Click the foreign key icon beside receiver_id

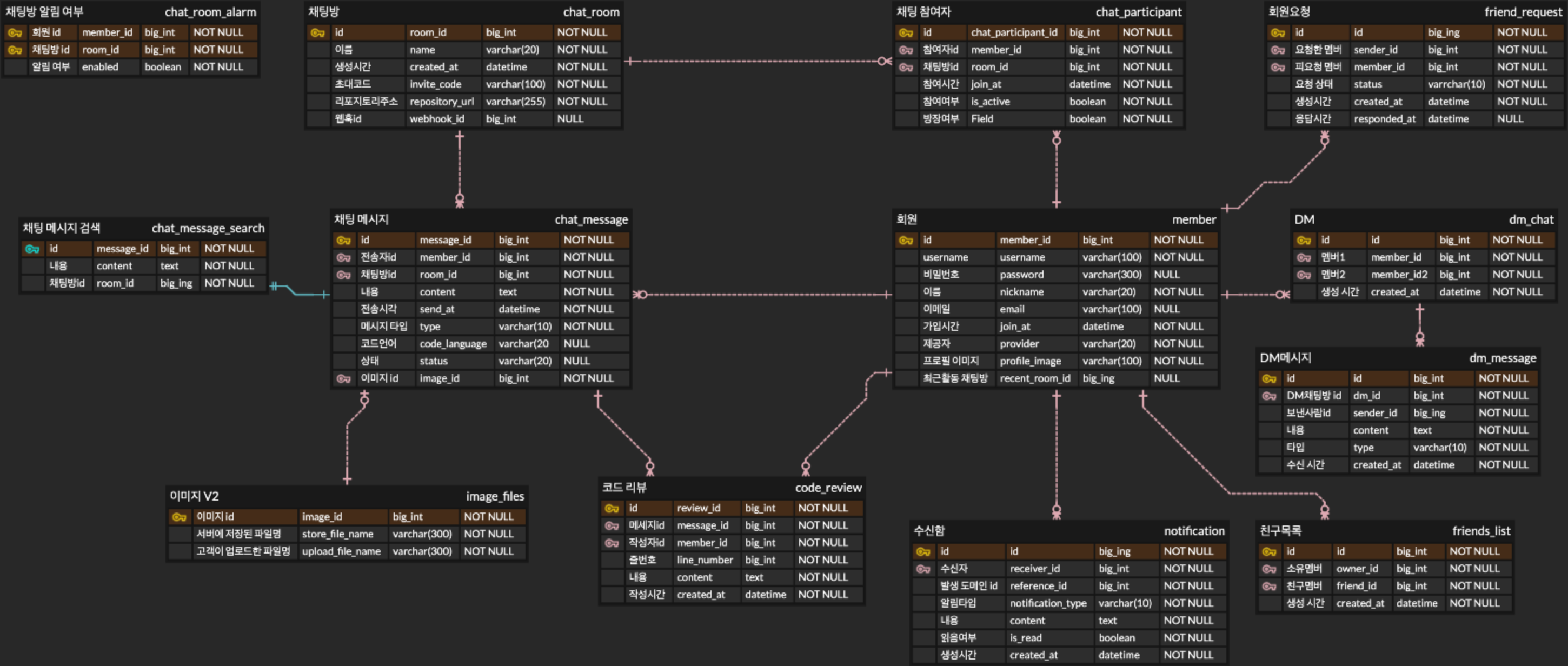click(923, 569)
